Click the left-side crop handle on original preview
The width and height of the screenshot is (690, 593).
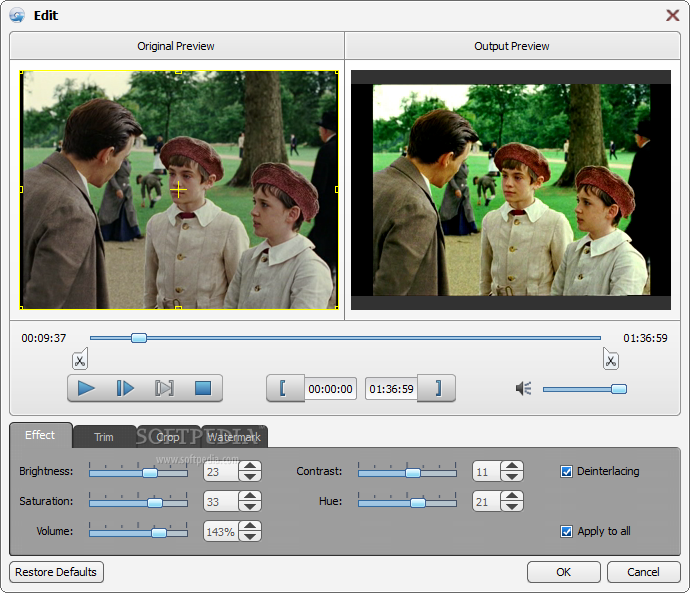tap(21, 190)
